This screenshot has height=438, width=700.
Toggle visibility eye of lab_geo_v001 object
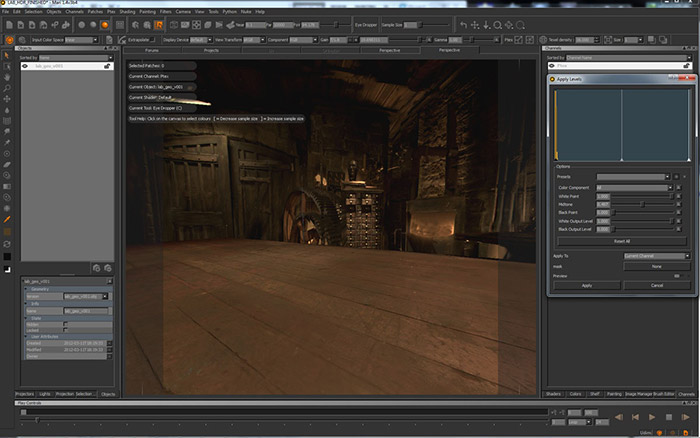(25, 66)
